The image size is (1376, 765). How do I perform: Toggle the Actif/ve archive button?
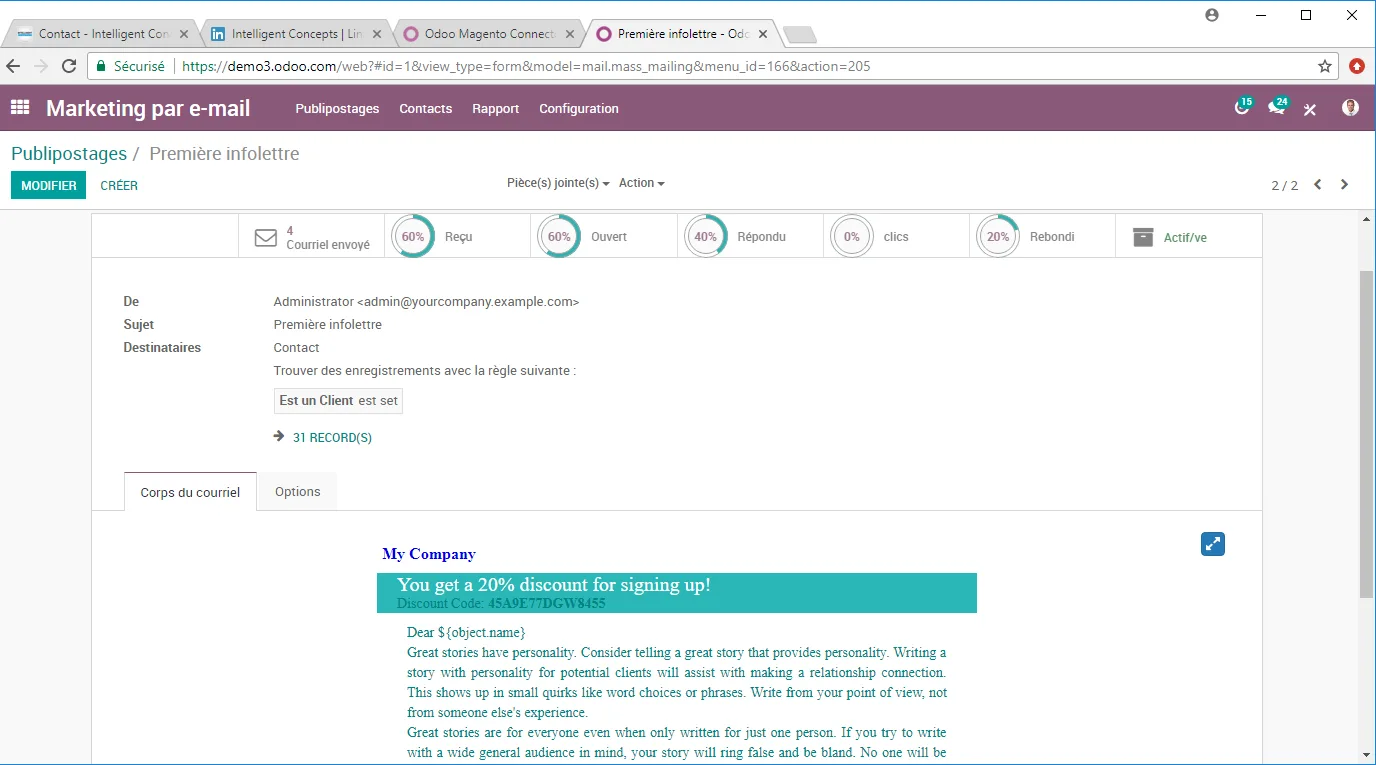1188,237
